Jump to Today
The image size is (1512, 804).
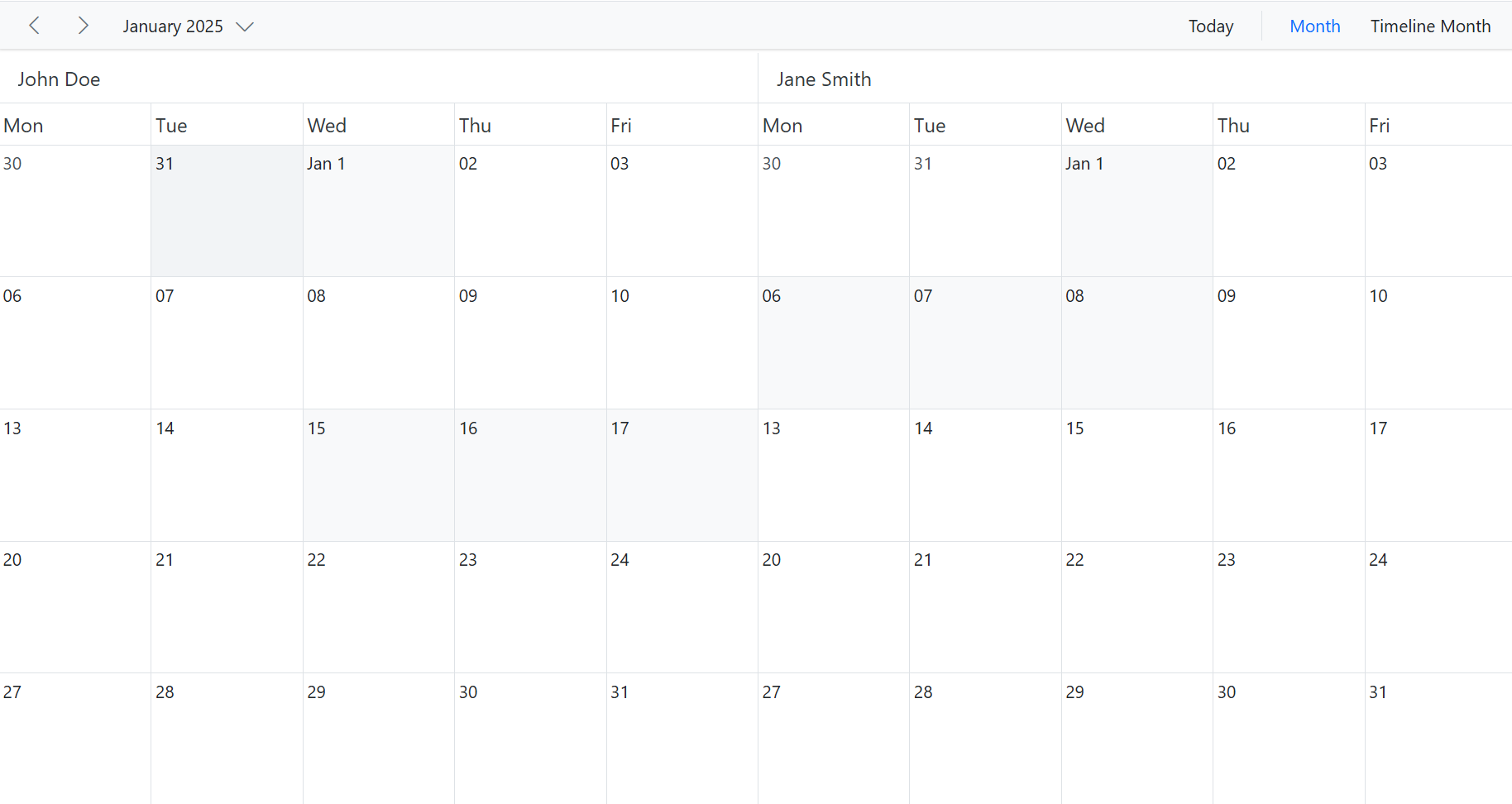(x=1211, y=26)
